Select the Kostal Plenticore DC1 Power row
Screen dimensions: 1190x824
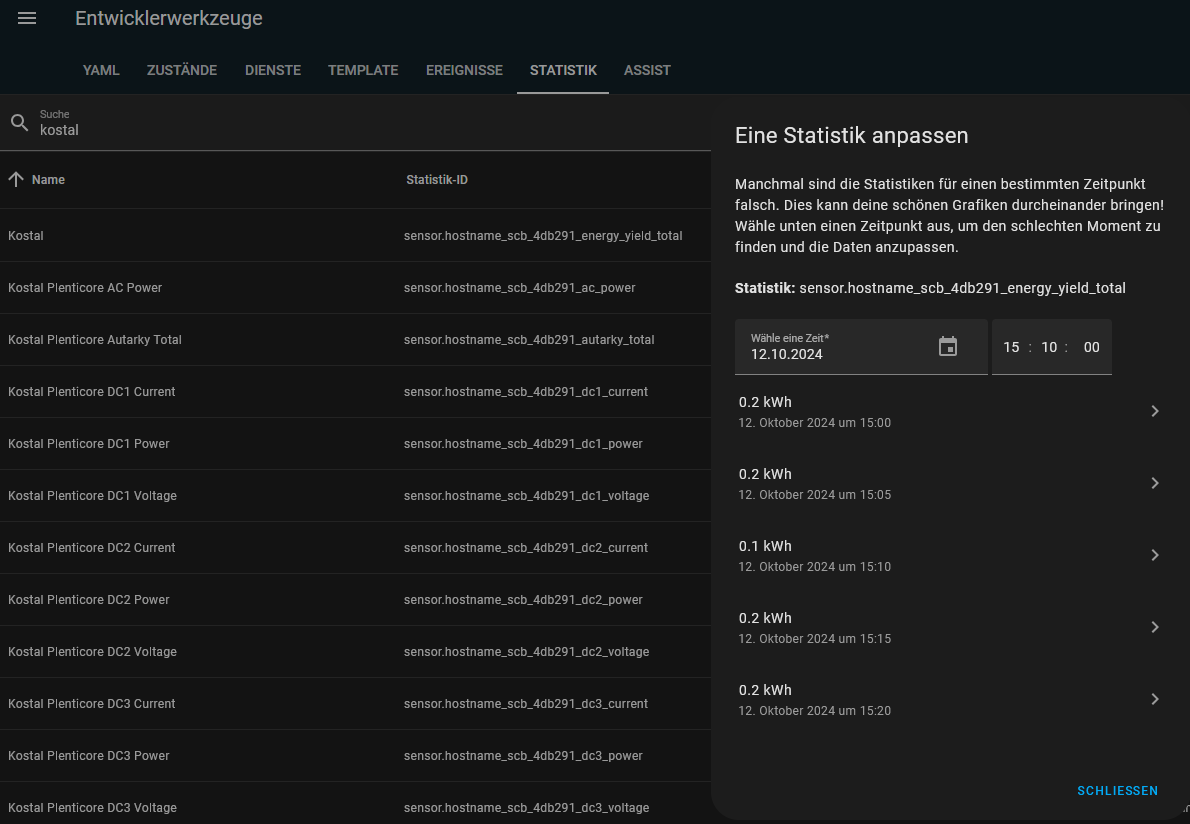click(355, 444)
